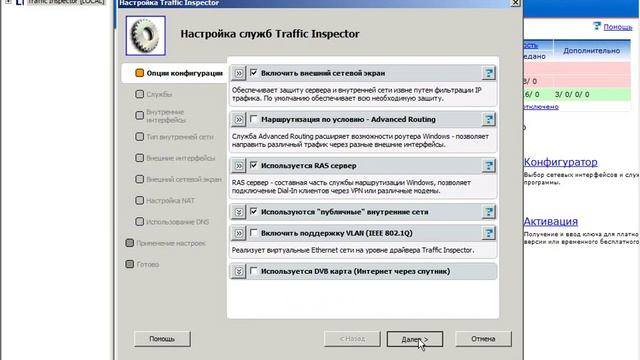Open the Конфигуратор link in background window
Screen dimensions: 640x360
pyautogui.click(x=560, y=162)
